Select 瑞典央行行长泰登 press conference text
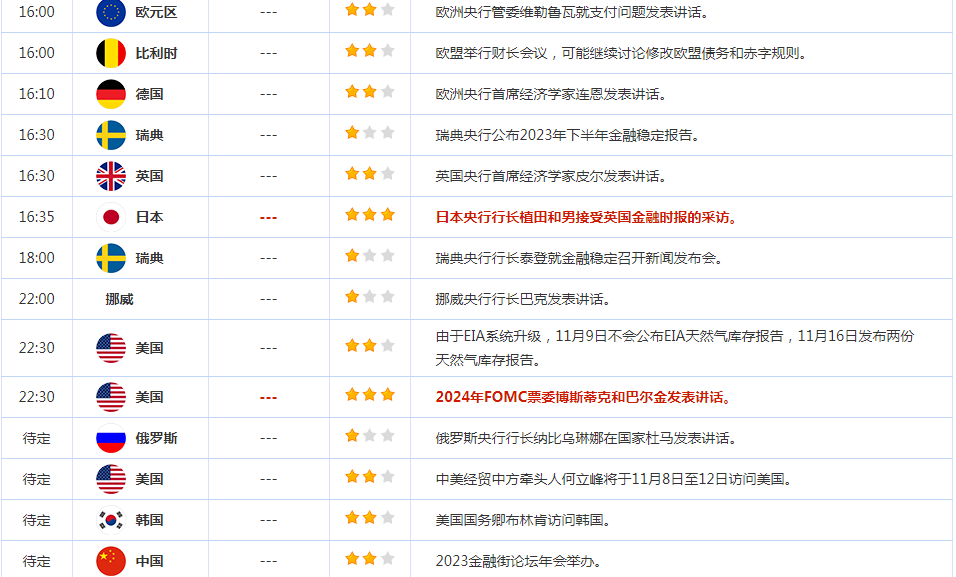This screenshot has width=956, height=577. (x=580, y=258)
